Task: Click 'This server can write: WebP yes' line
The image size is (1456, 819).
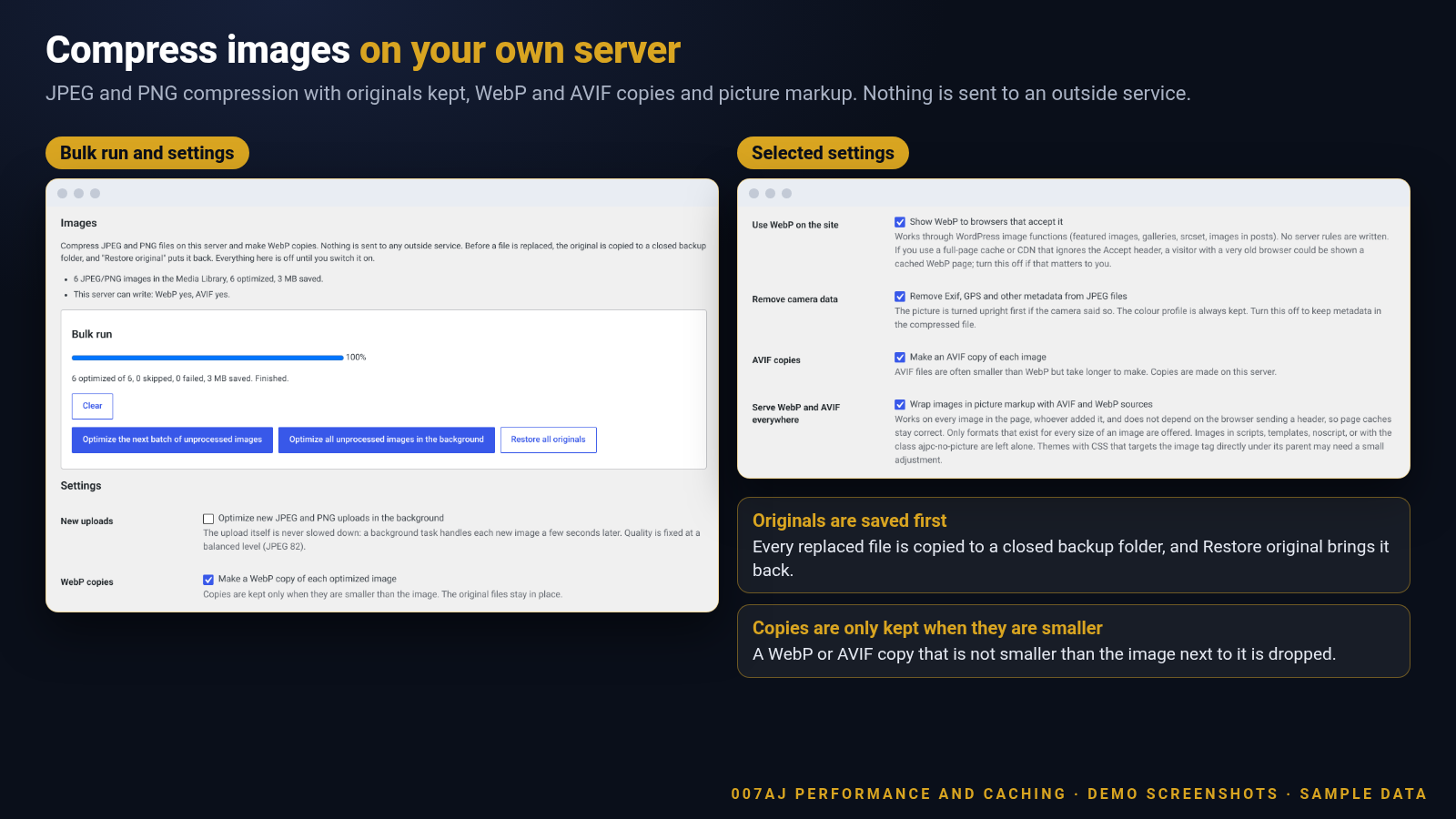Action: (151, 295)
